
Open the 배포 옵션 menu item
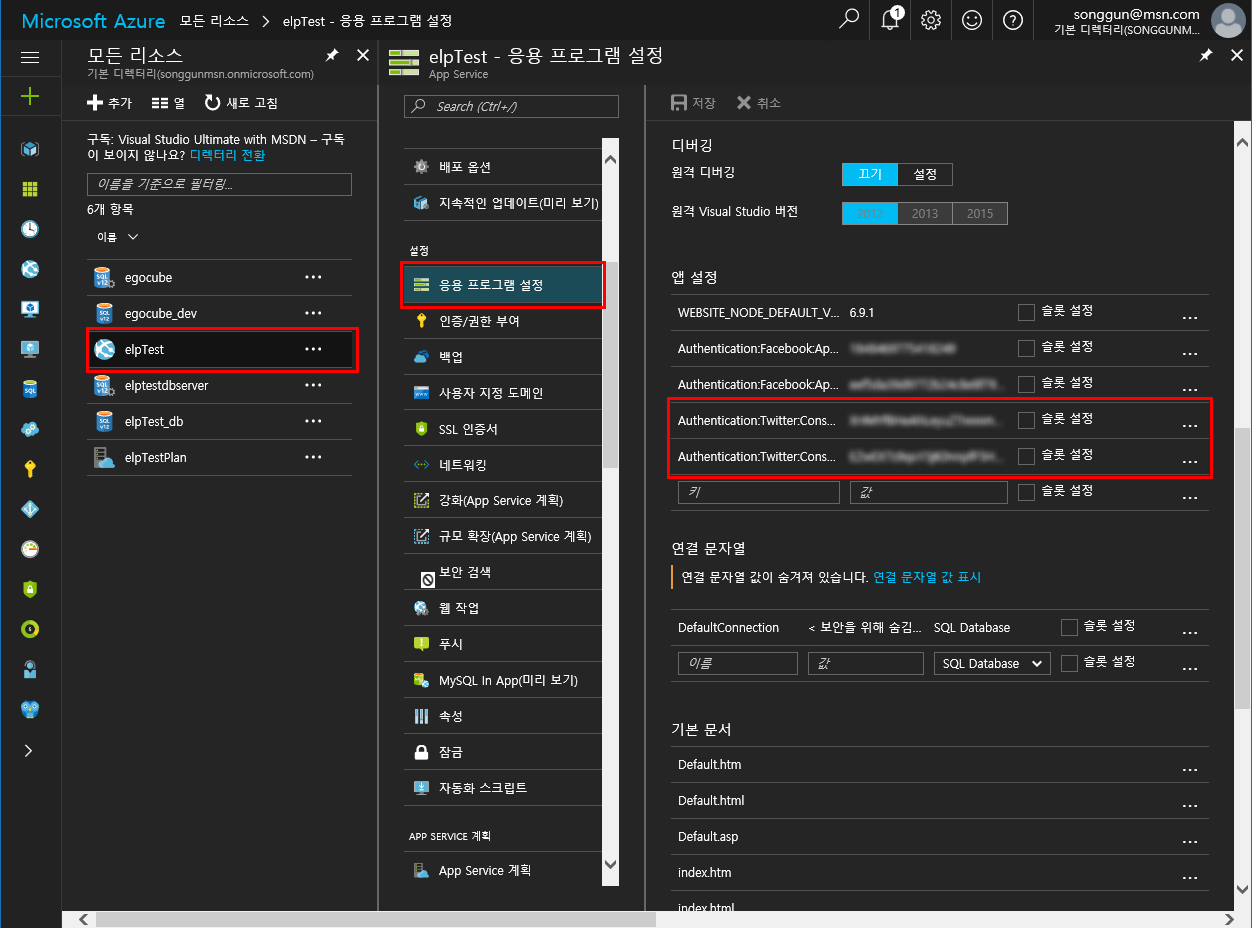[503, 167]
